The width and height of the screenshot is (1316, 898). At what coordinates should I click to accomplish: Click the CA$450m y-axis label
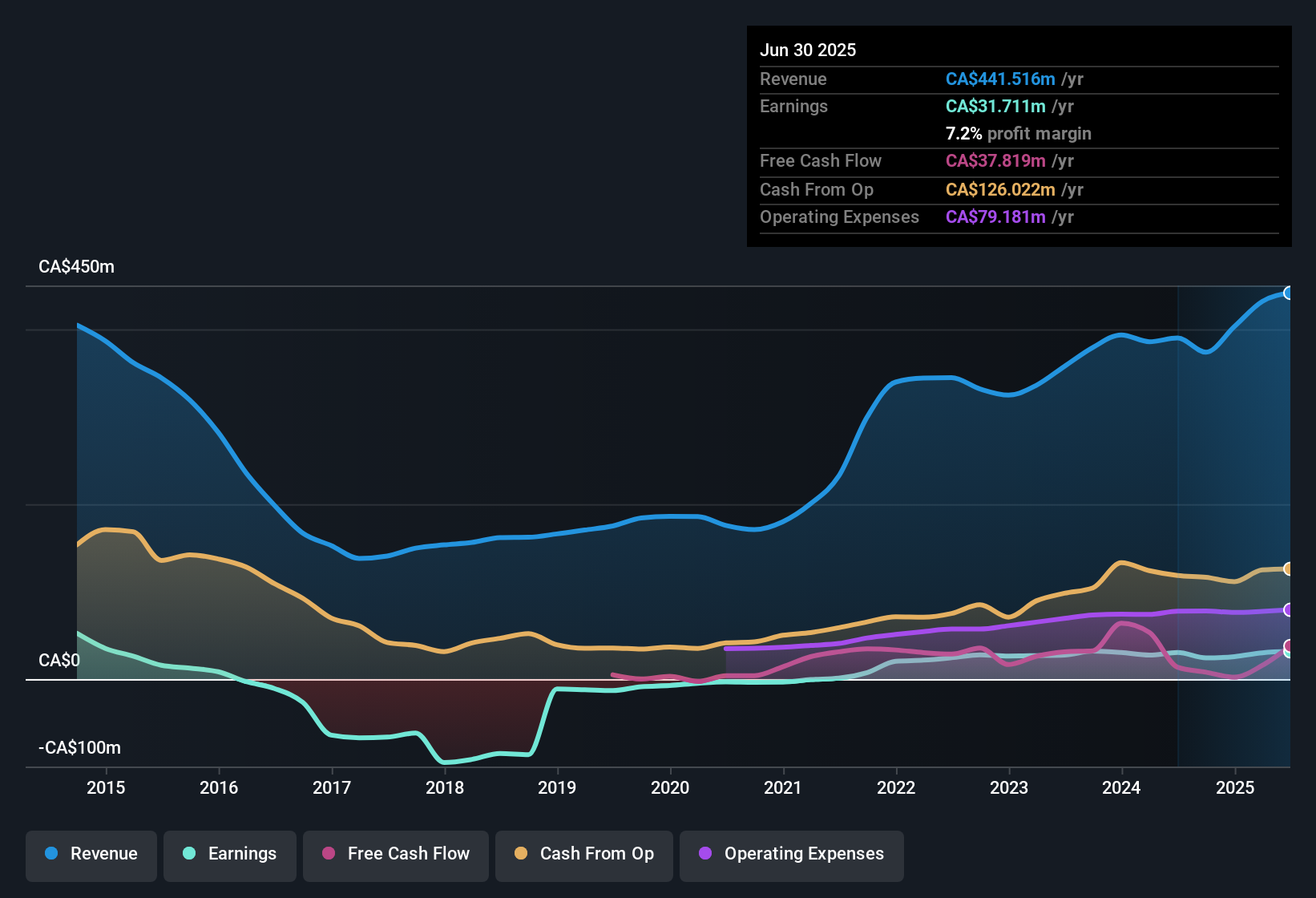tap(76, 267)
